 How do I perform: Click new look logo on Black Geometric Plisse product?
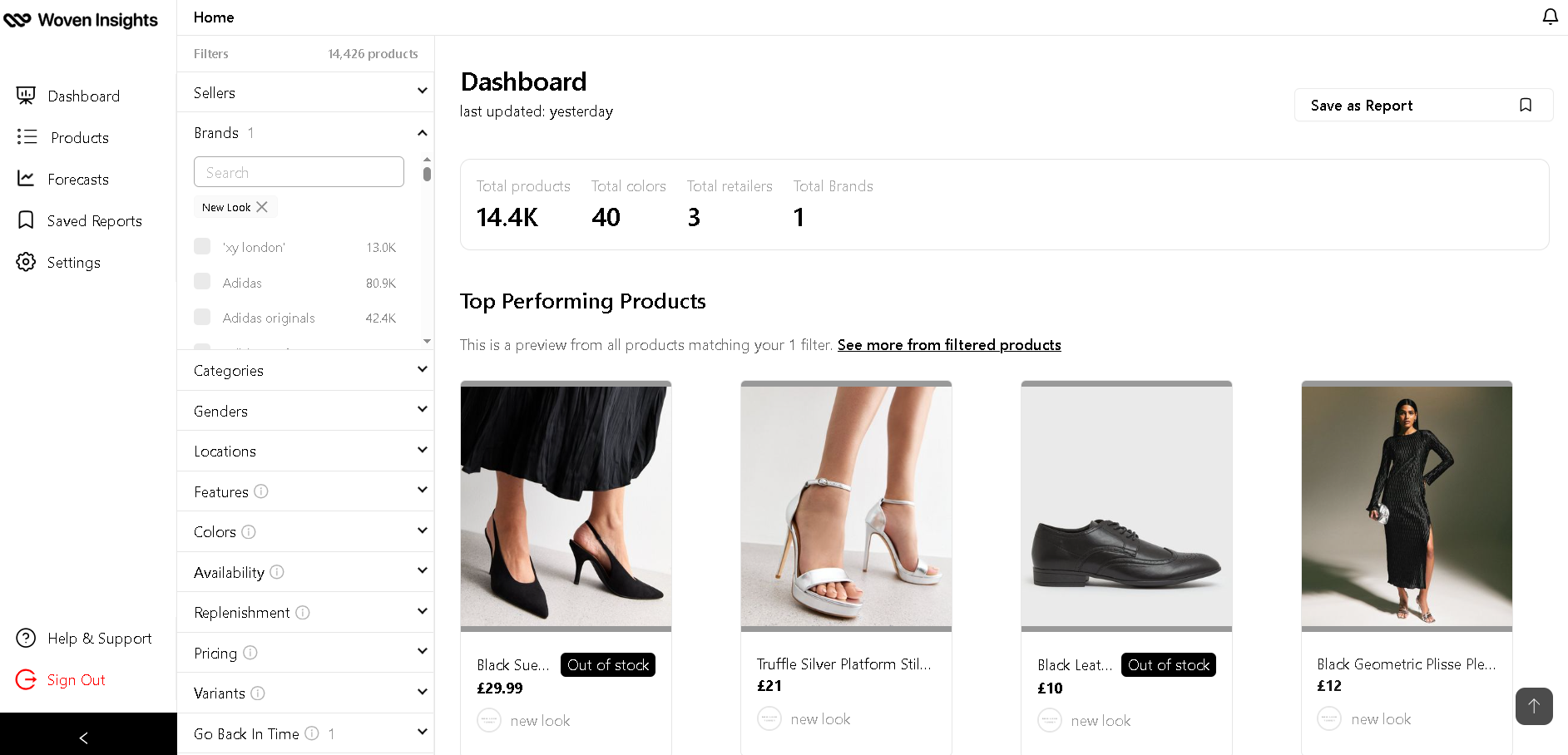tap(1329, 718)
